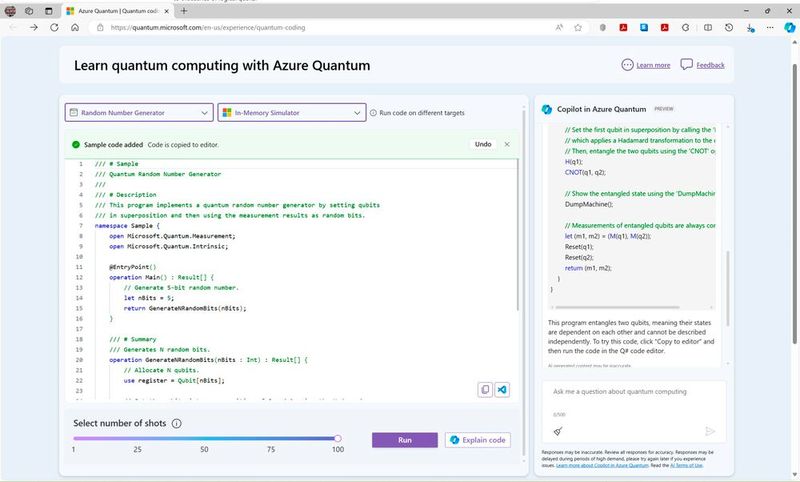800x482 pixels.
Task: Click 'CNOT(q1, q2);' in Copilot code
Action: 585,172
